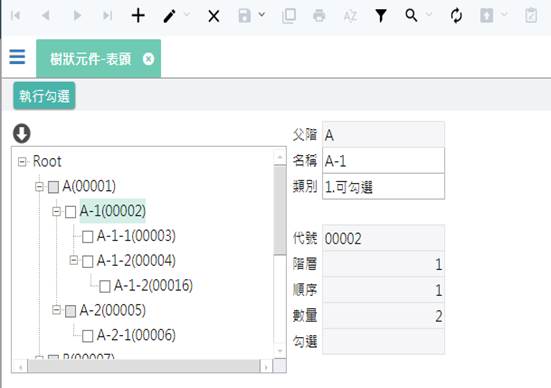Open the dropdown arrow beside export icon
This screenshot has width=551, height=388.
pos(504,14)
